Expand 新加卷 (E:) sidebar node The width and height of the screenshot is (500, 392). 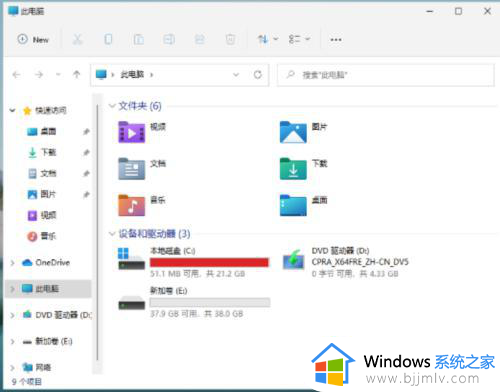(x=13, y=341)
